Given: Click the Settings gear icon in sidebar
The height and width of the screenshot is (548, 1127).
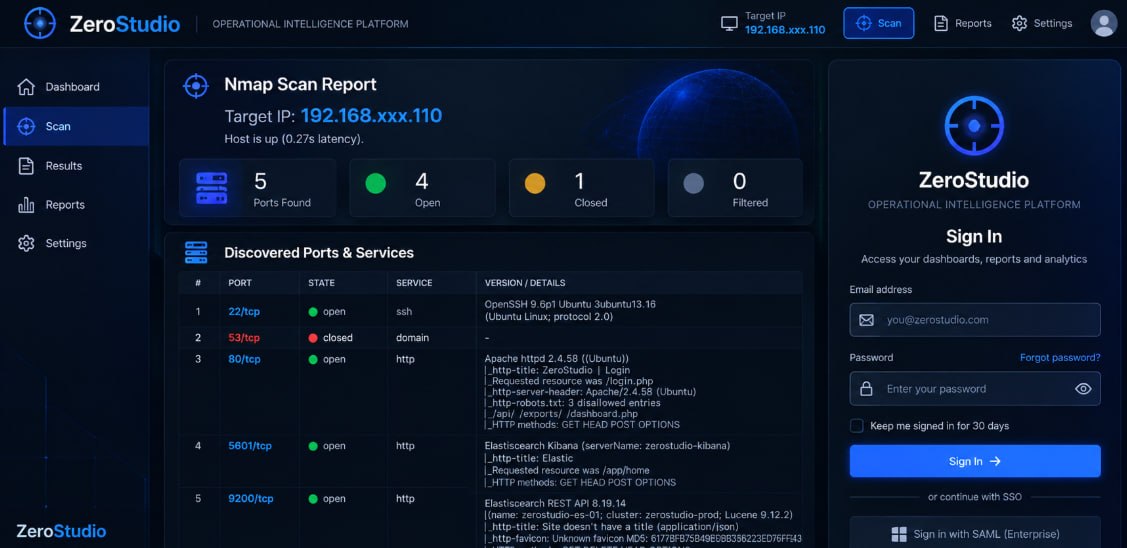Looking at the screenshot, I should [x=26, y=244].
